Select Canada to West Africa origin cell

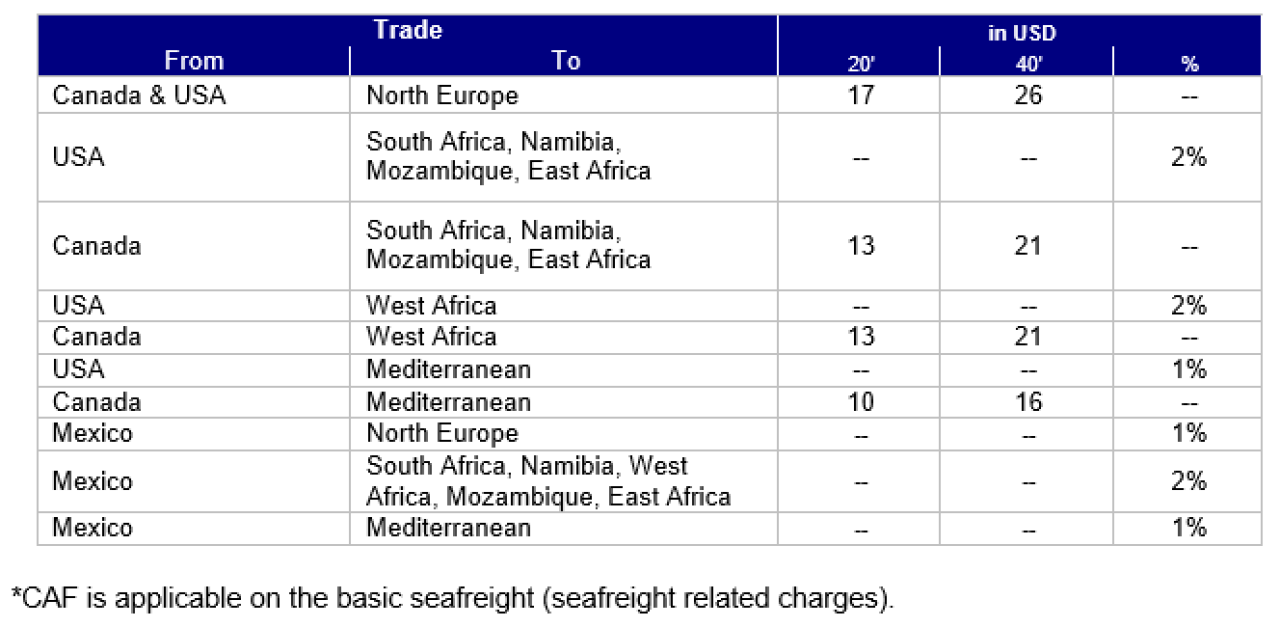[194, 336]
